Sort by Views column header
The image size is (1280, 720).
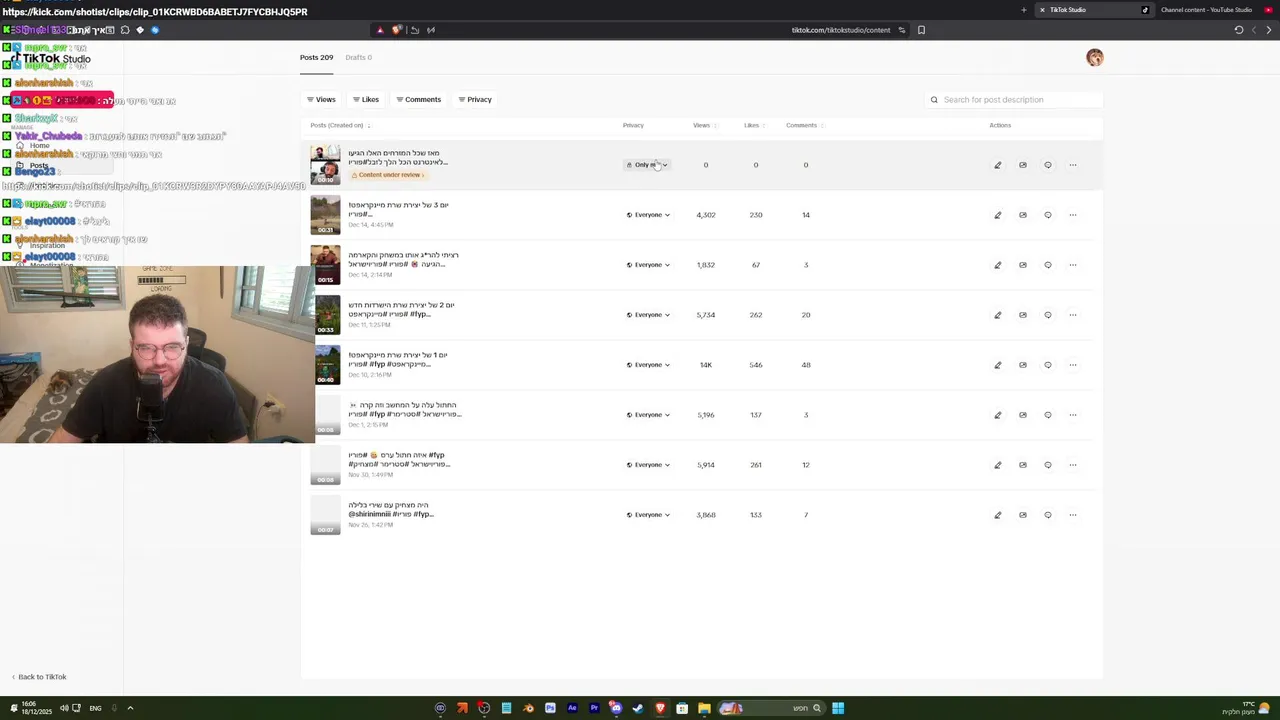(704, 126)
